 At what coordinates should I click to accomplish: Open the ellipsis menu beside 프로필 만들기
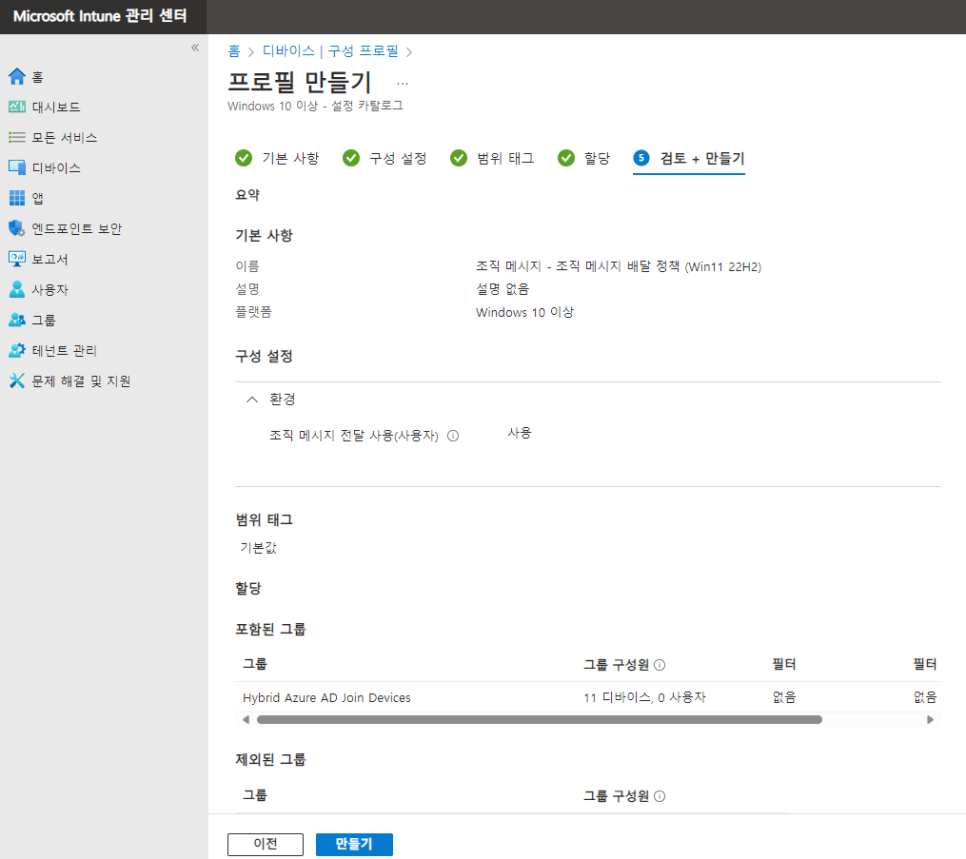click(402, 83)
